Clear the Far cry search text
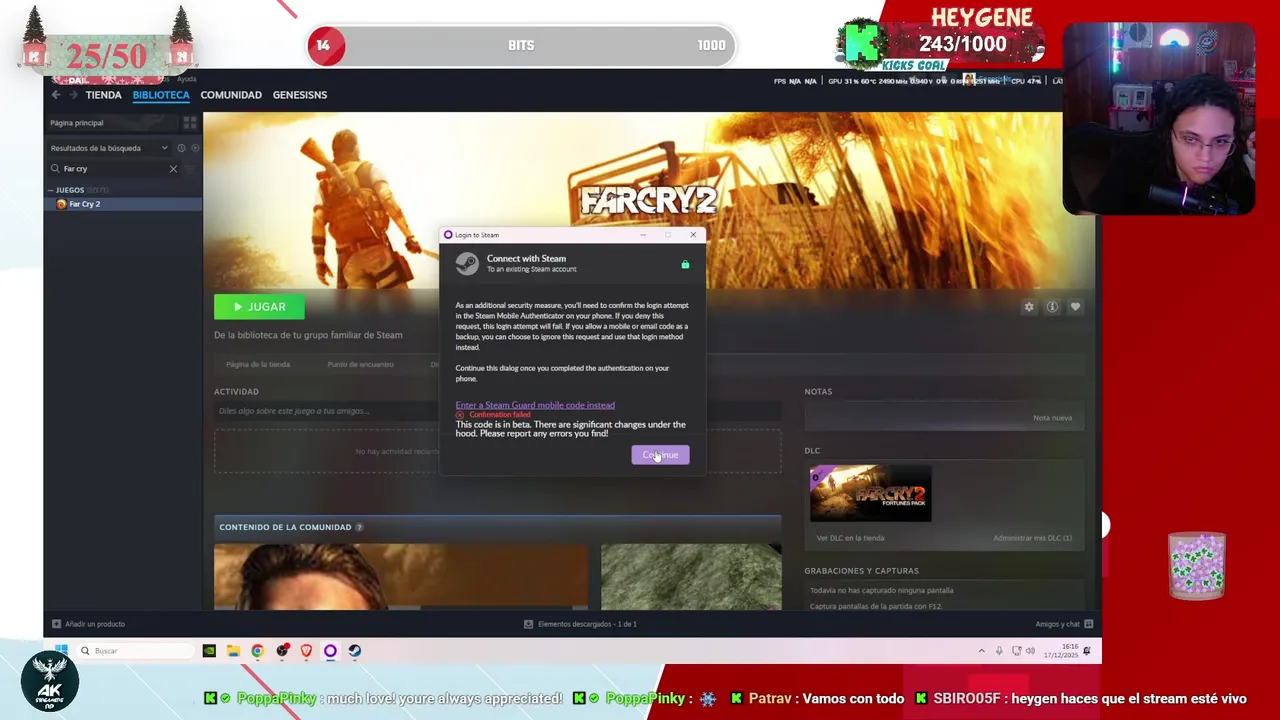The width and height of the screenshot is (1280, 720). click(173, 169)
